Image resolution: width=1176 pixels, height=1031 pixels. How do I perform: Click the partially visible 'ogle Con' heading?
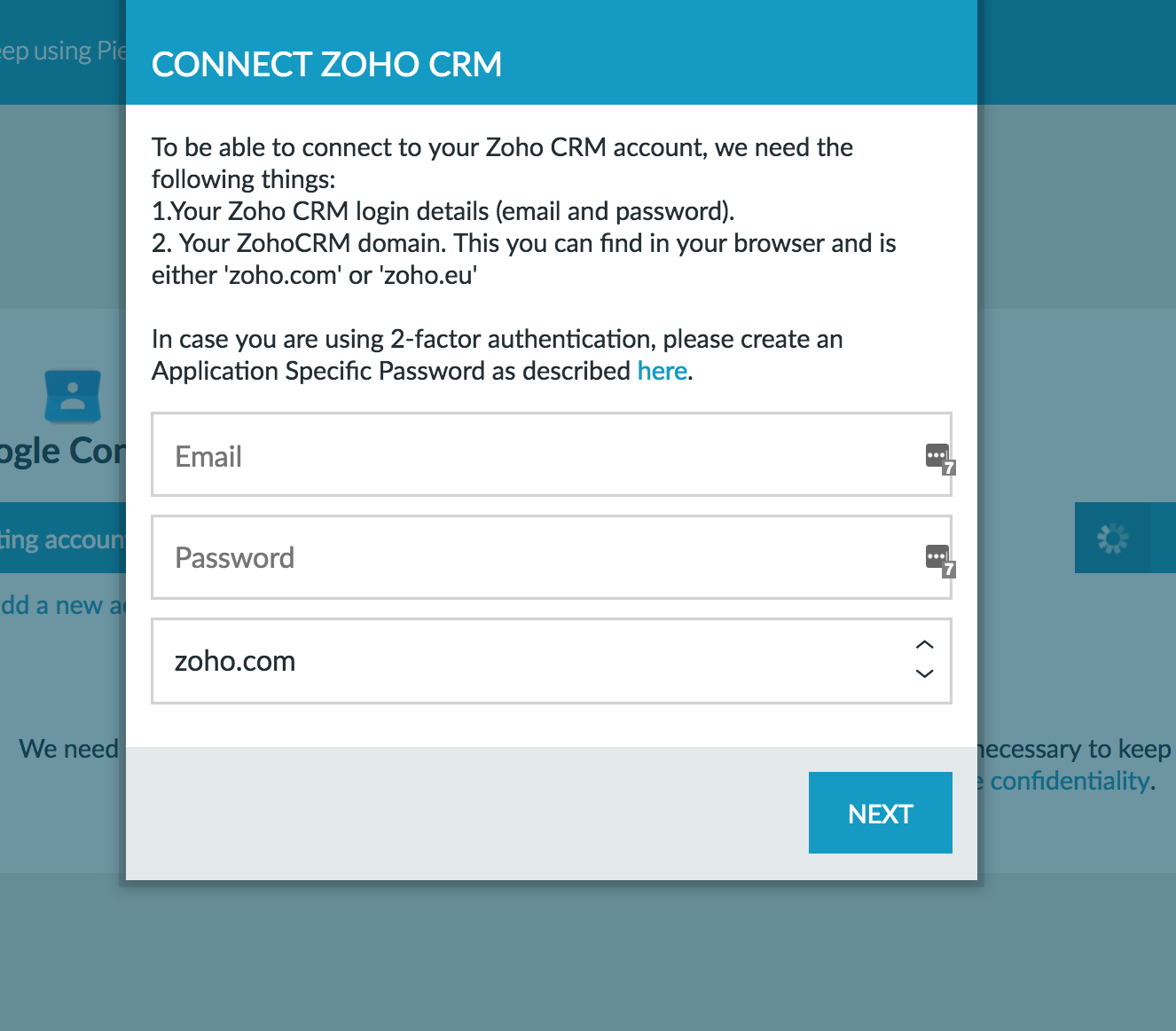tap(62, 451)
